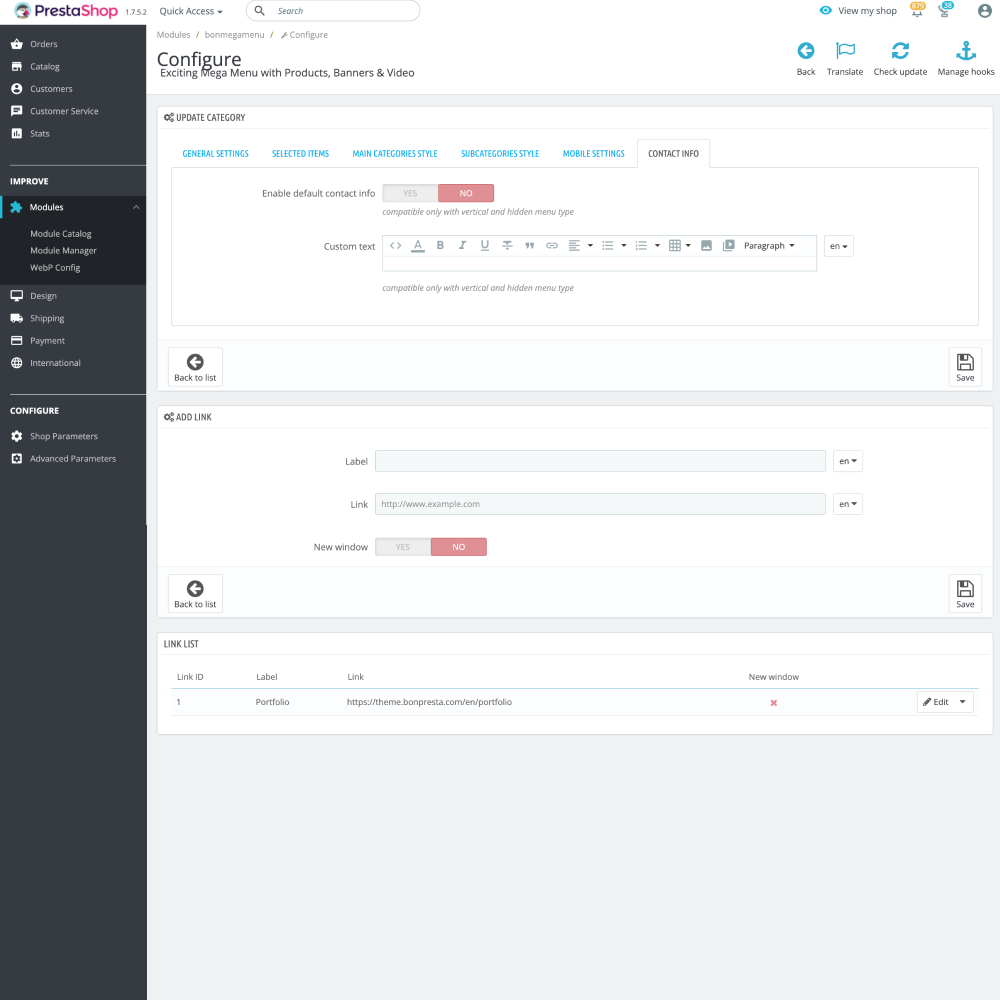Open the General Settings tab

(215, 153)
